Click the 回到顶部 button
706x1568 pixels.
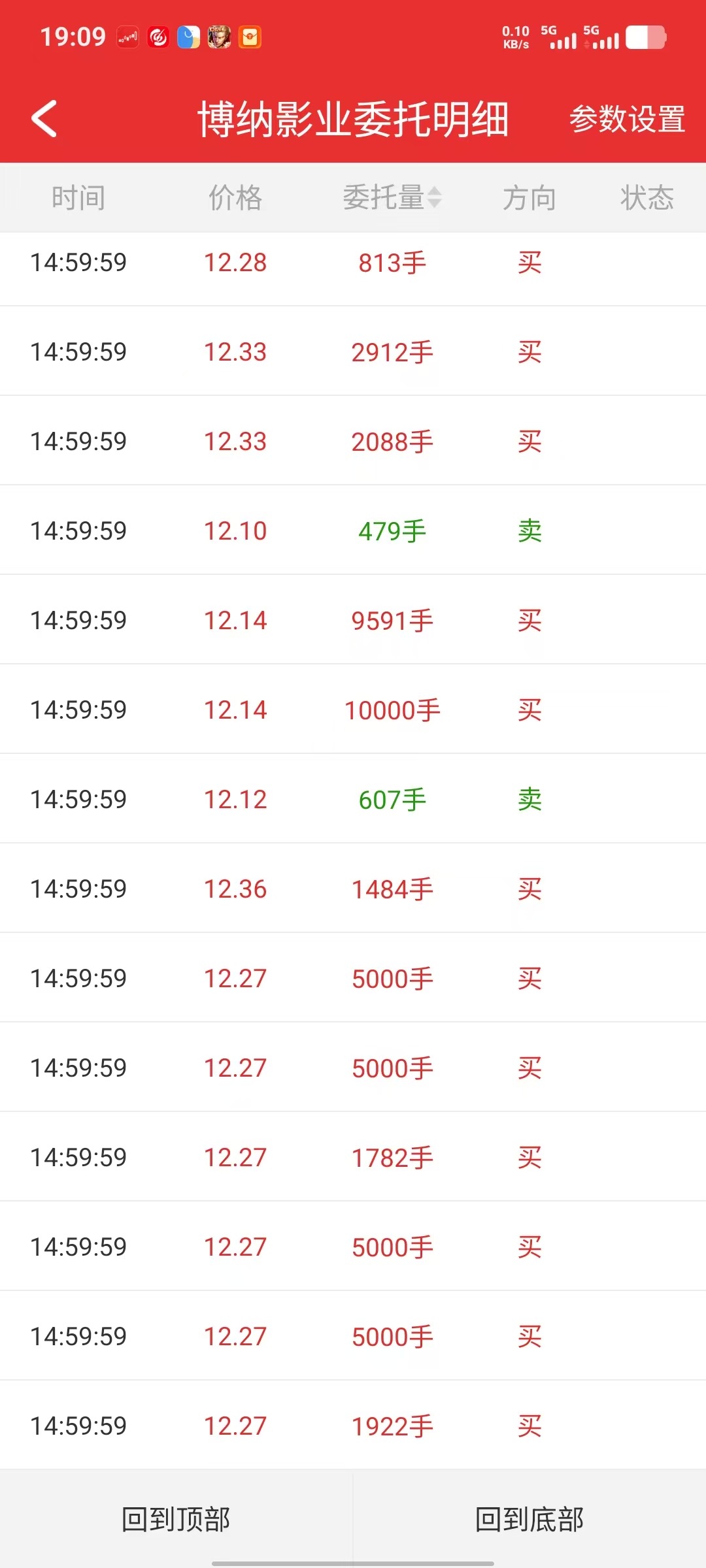pyautogui.click(x=176, y=1519)
